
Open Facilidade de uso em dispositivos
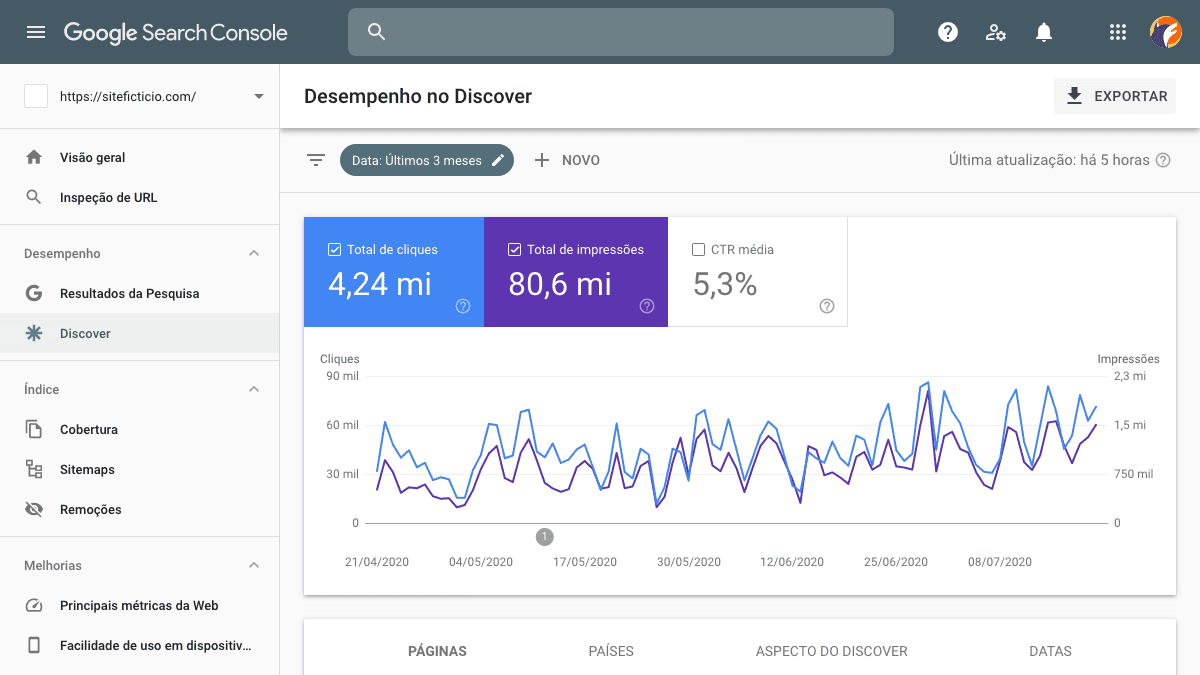[x=140, y=645]
